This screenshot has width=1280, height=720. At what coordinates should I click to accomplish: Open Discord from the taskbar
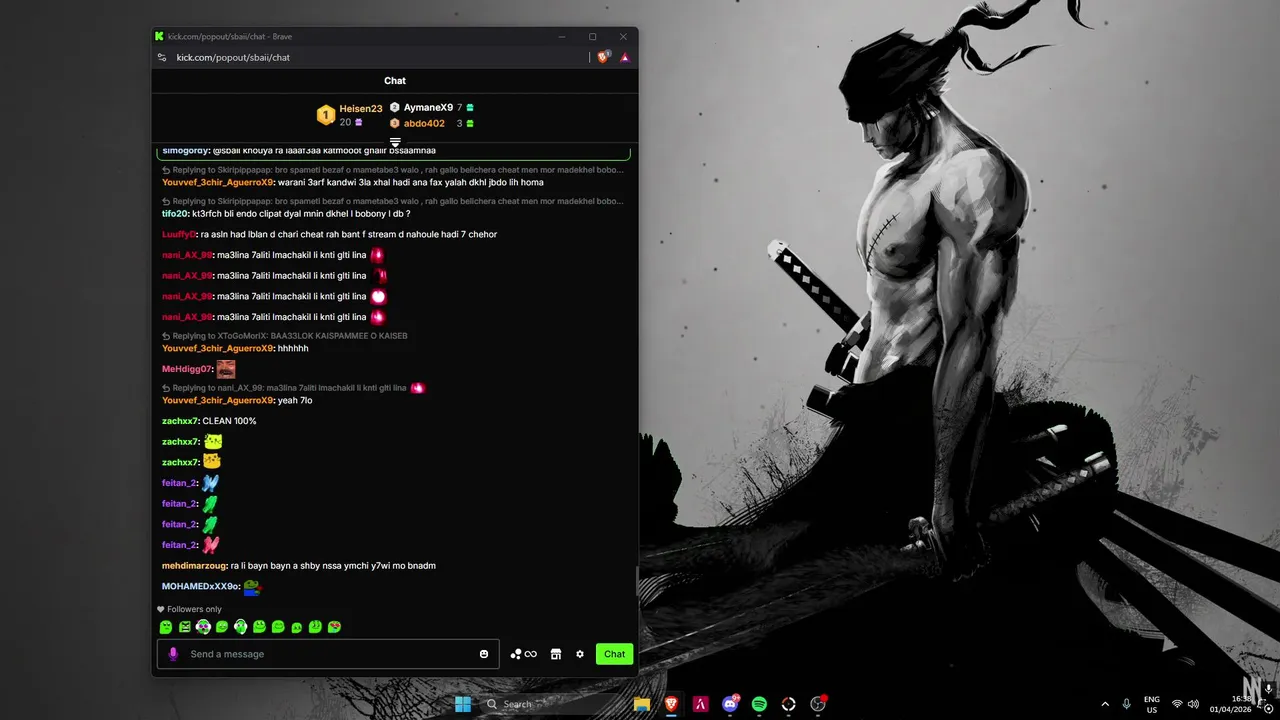pyautogui.click(x=730, y=704)
